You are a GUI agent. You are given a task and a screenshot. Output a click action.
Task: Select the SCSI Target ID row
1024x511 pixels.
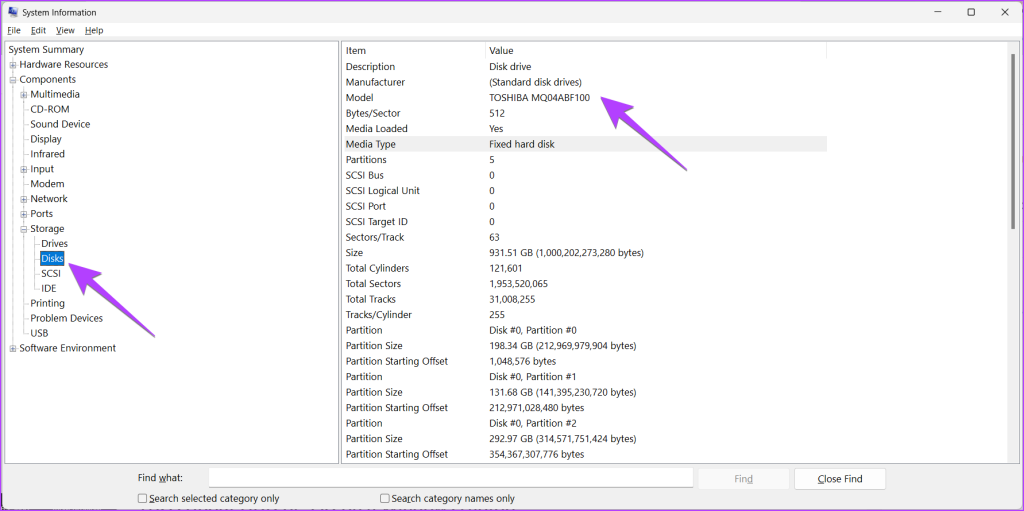pyautogui.click(x=584, y=222)
